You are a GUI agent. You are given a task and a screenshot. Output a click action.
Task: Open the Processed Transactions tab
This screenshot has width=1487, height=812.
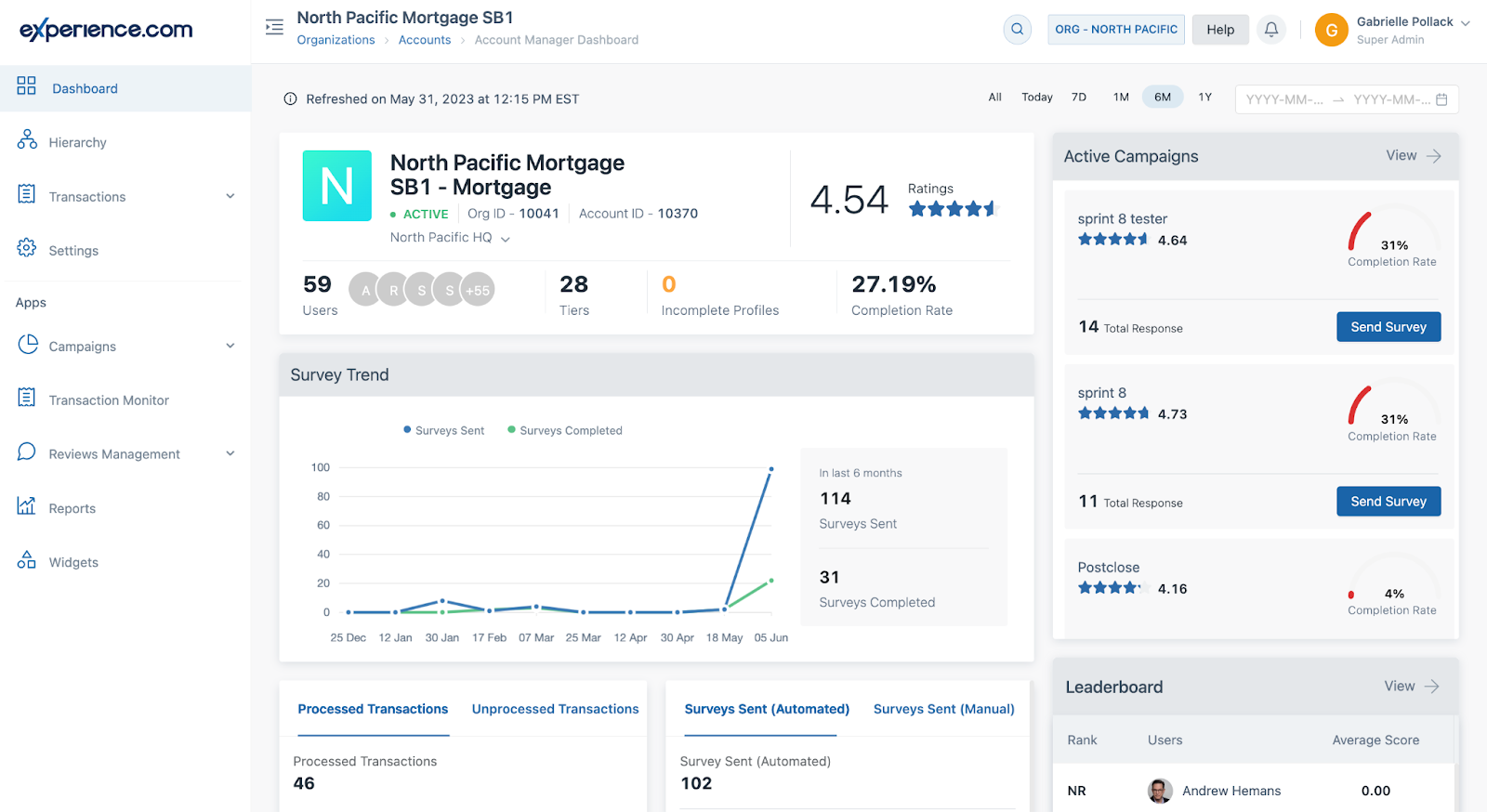click(x=373, y=709)
